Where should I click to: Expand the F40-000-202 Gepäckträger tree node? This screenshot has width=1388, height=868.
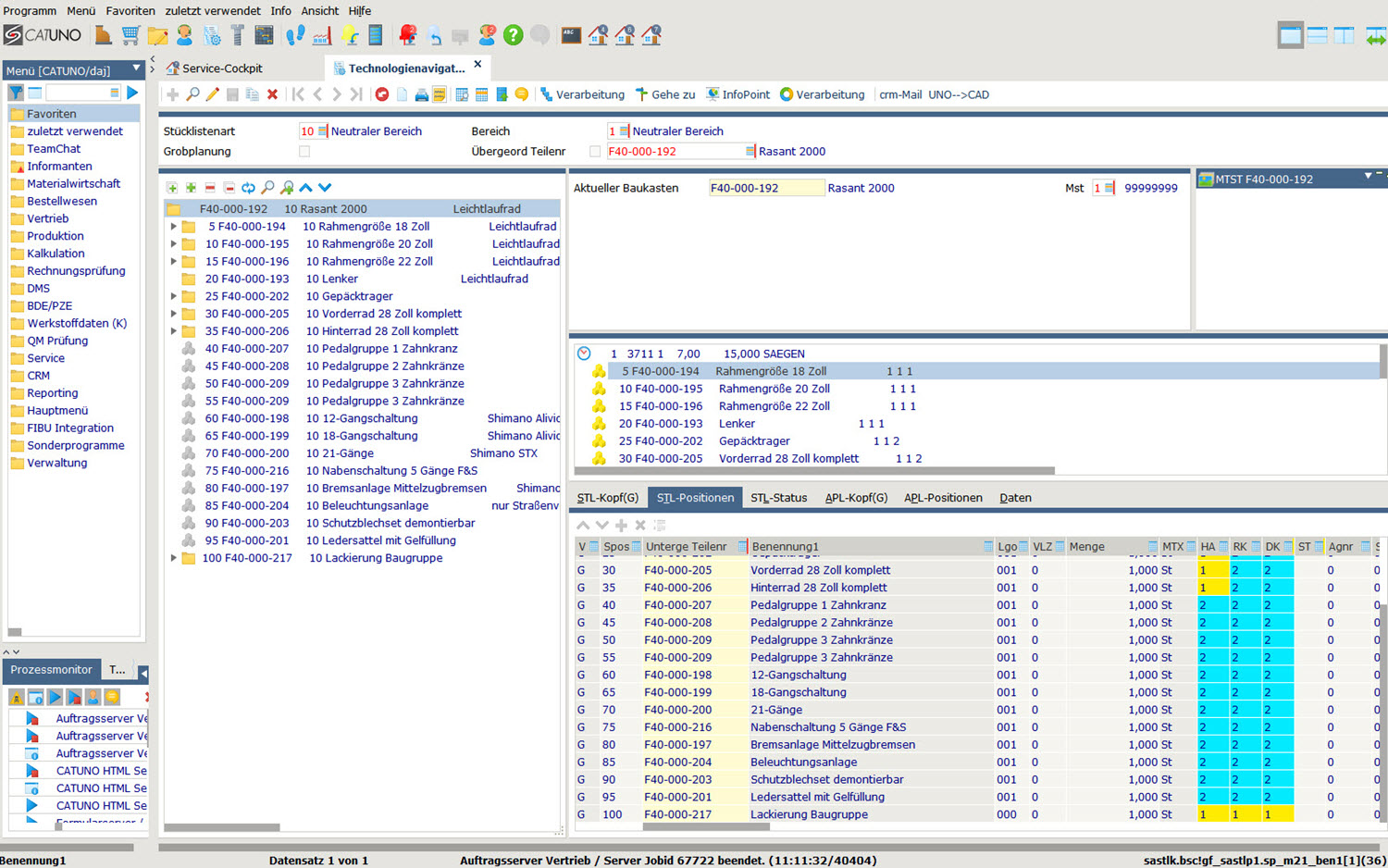coord(173,296)
